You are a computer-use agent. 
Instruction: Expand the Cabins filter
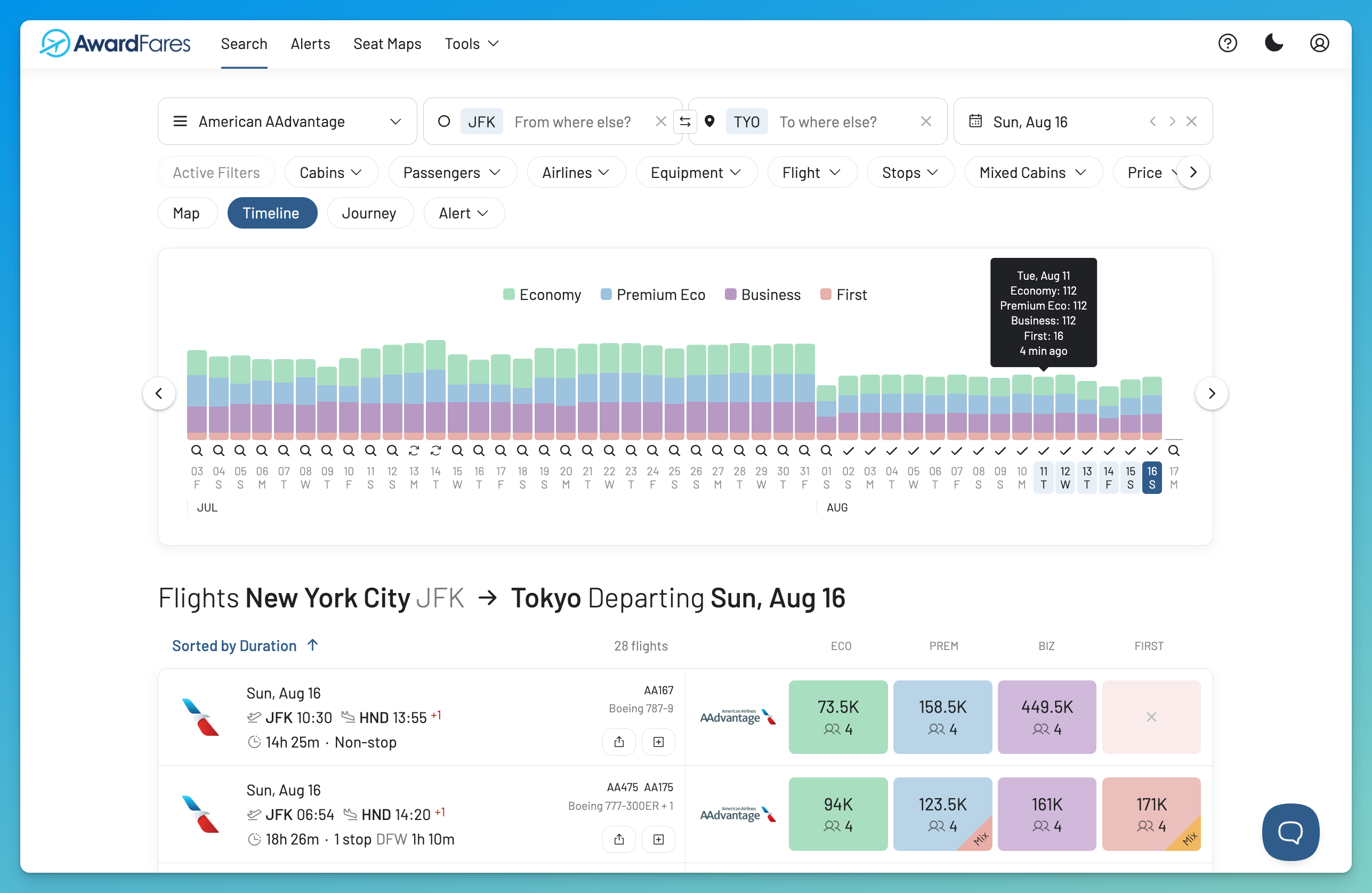click(x=331, y=172)
